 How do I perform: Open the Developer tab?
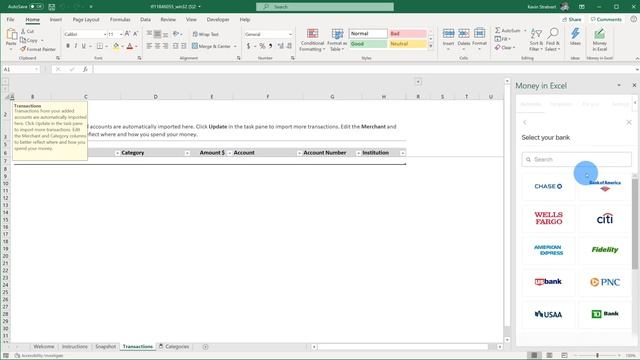(x=218, y=20)
